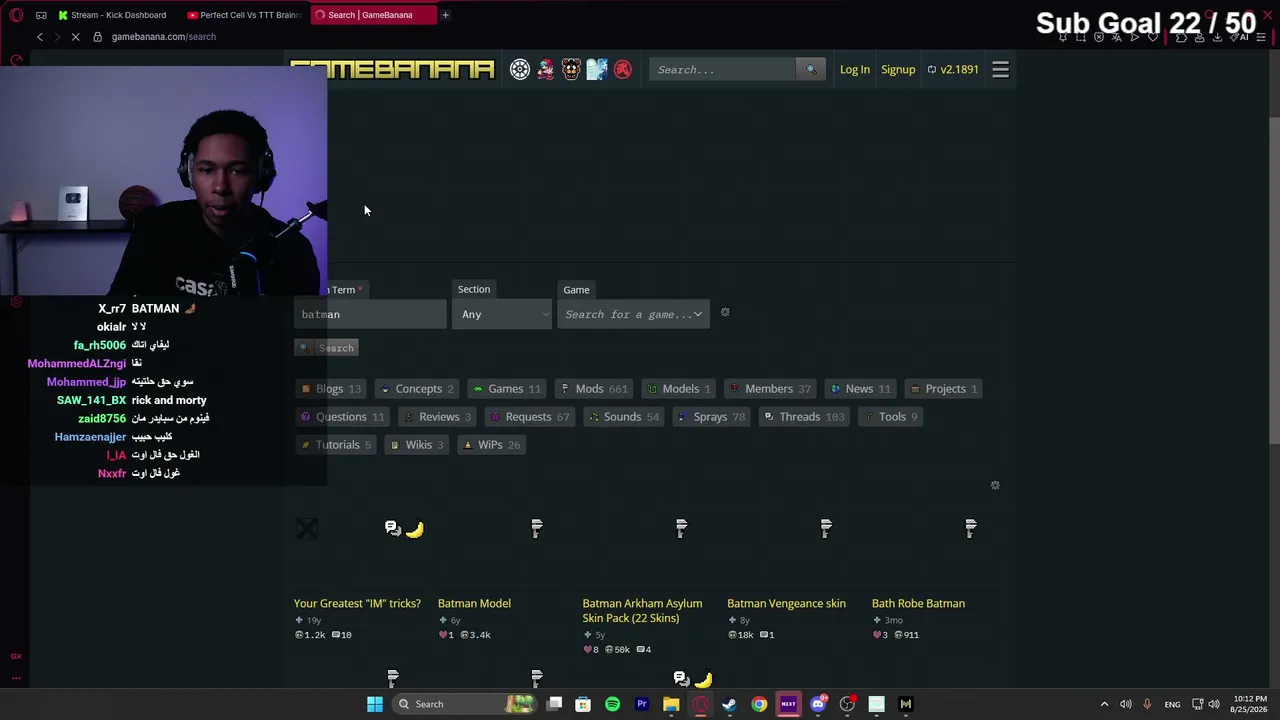This screenshot has height=720, width=1280.
Task: Filter results by Threads 103
Action: [804, 417]
